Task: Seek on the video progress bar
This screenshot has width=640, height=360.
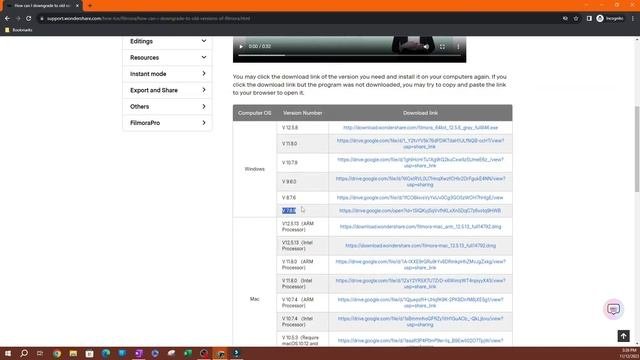Action: tap(349, 55)
